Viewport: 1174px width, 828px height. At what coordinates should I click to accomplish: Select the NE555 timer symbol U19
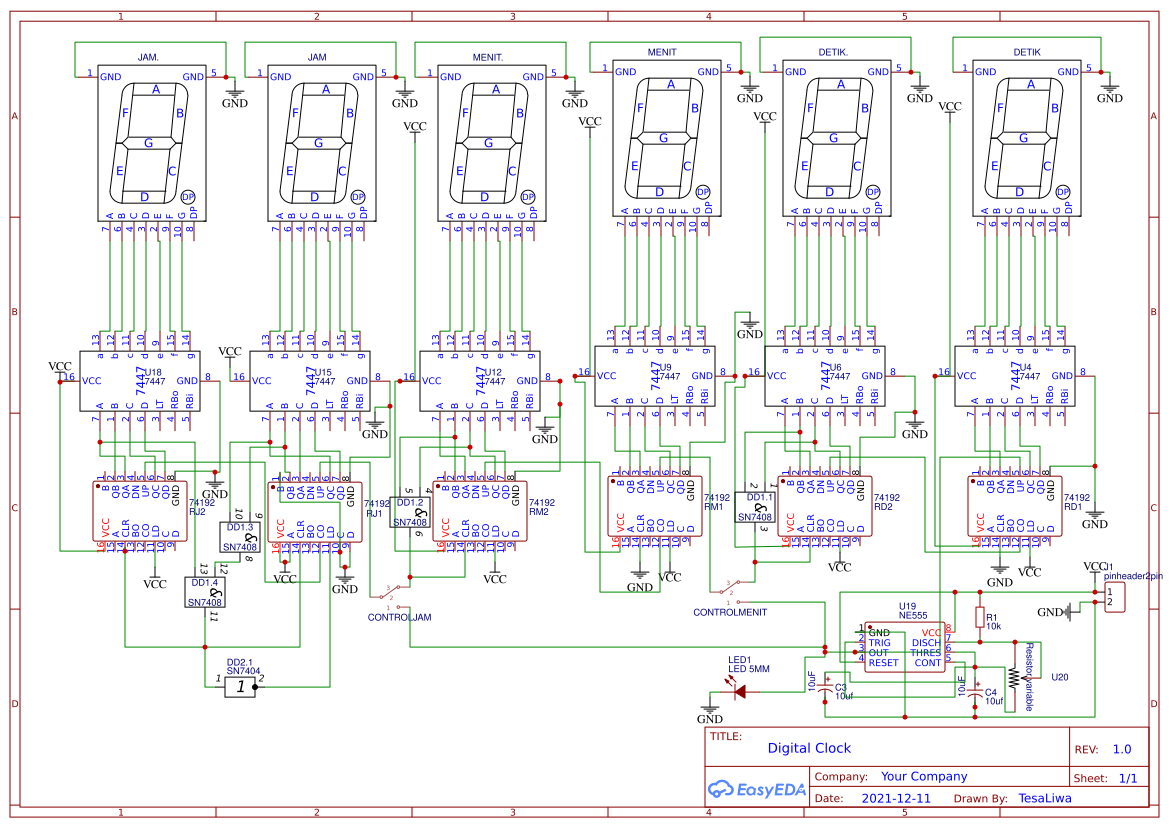click(905, 646)
